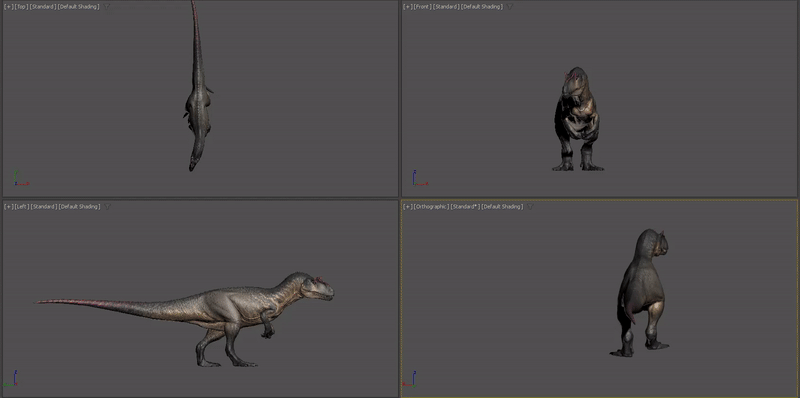Select the axis gizmo in the Orthographic viewport
This screenshot has height=398, width=800.
tap(410, 378)
